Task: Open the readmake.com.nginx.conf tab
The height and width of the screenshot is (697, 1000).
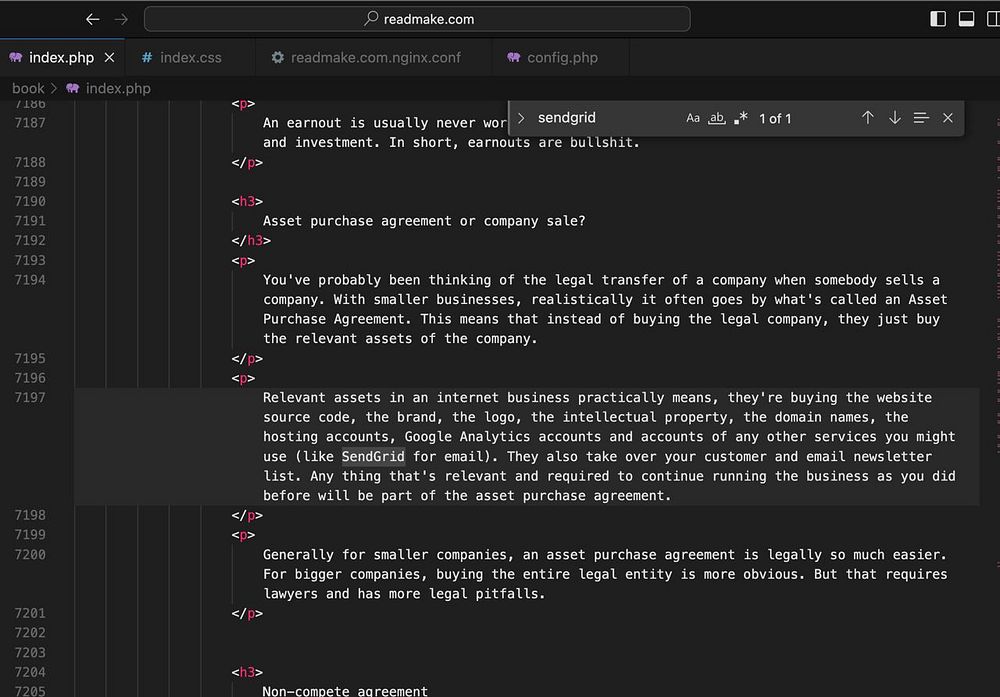Action: tap(375, 57)
